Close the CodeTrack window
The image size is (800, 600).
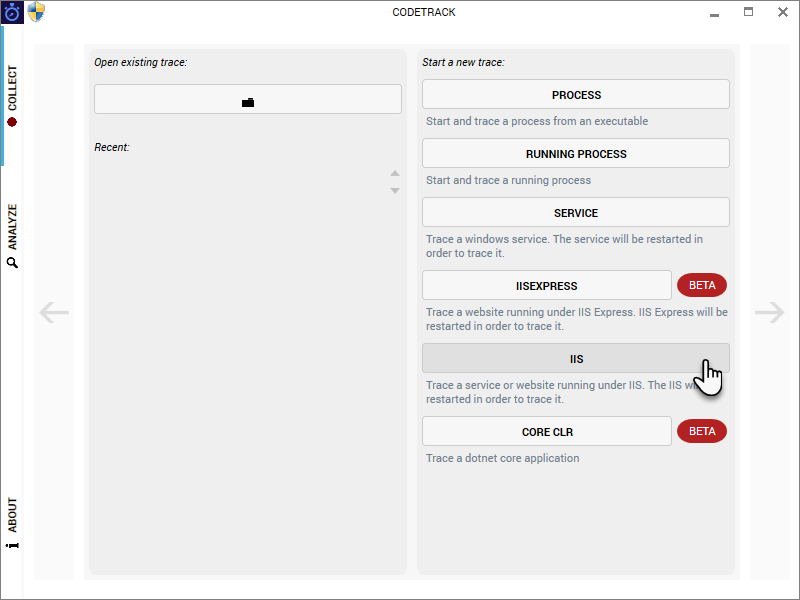(783, 12)
